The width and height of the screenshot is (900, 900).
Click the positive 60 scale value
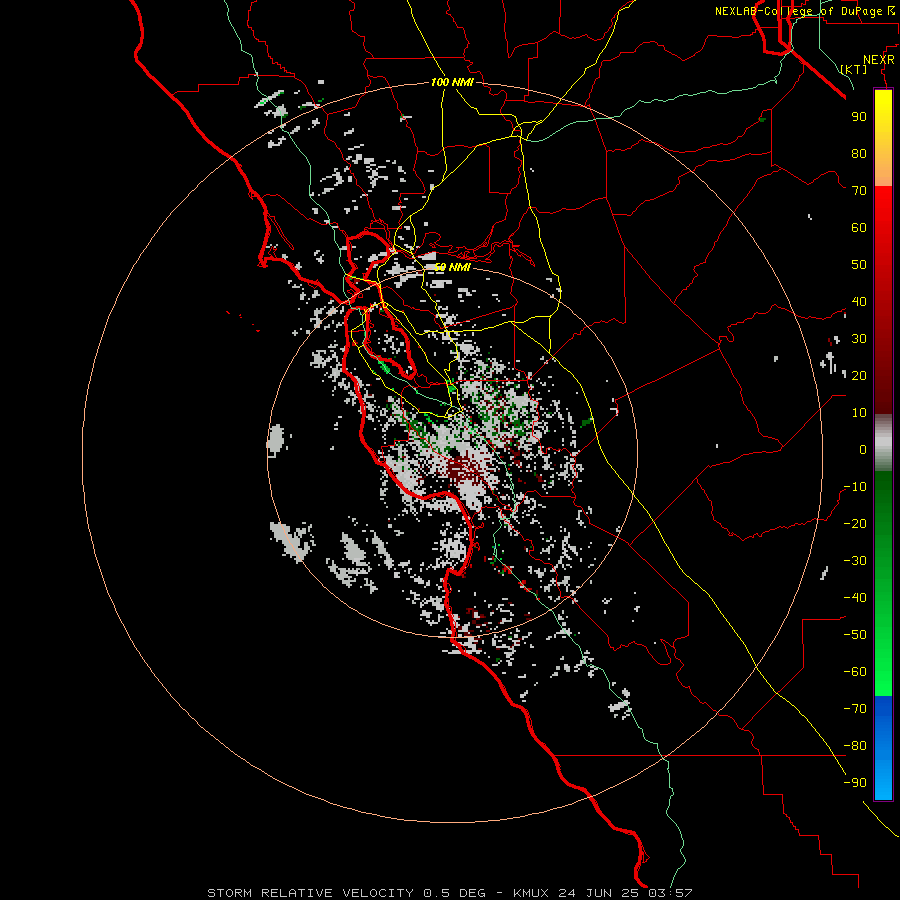click(x=859, y=227)
